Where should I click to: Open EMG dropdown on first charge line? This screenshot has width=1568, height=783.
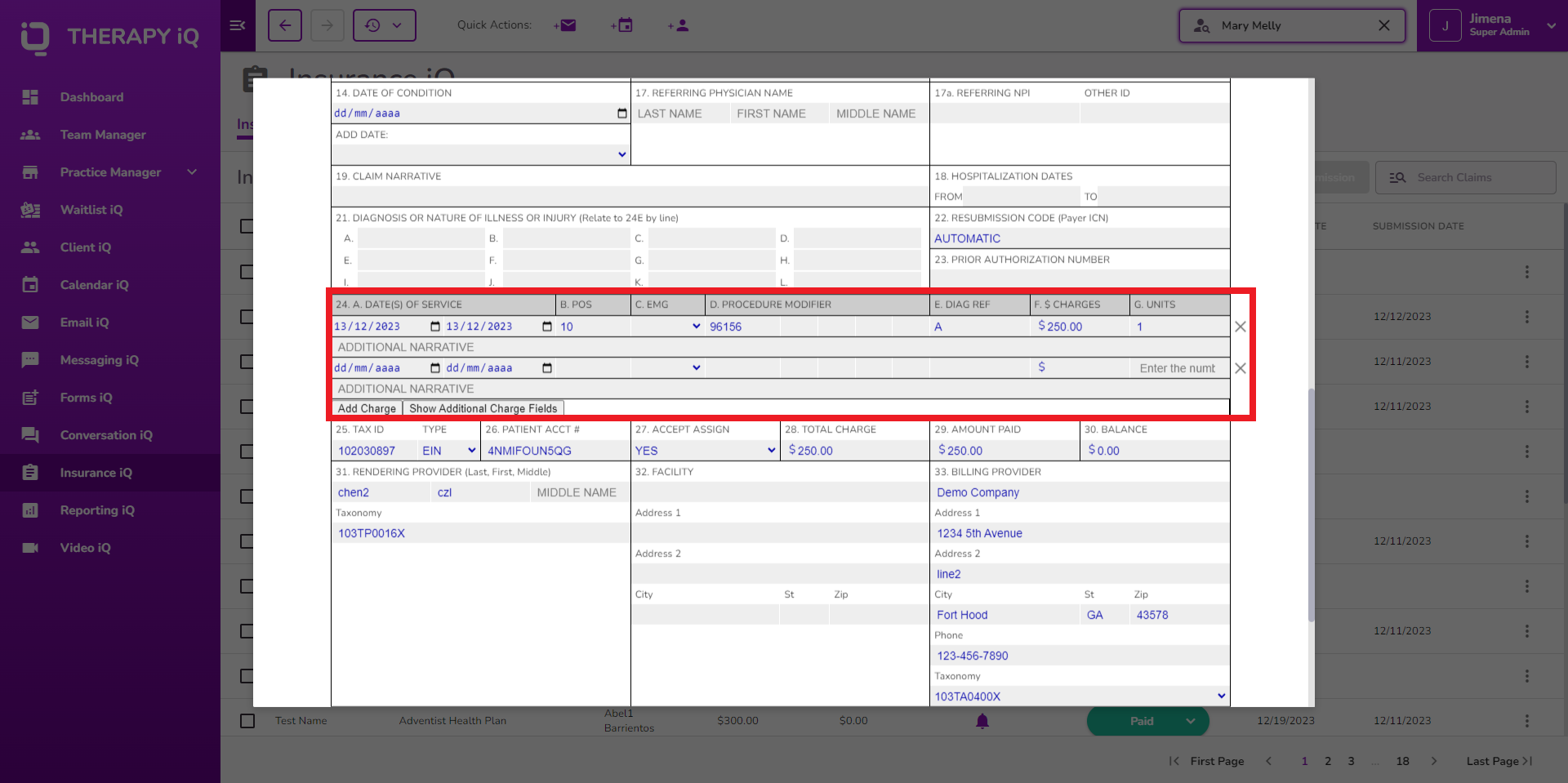coord(667,327)
